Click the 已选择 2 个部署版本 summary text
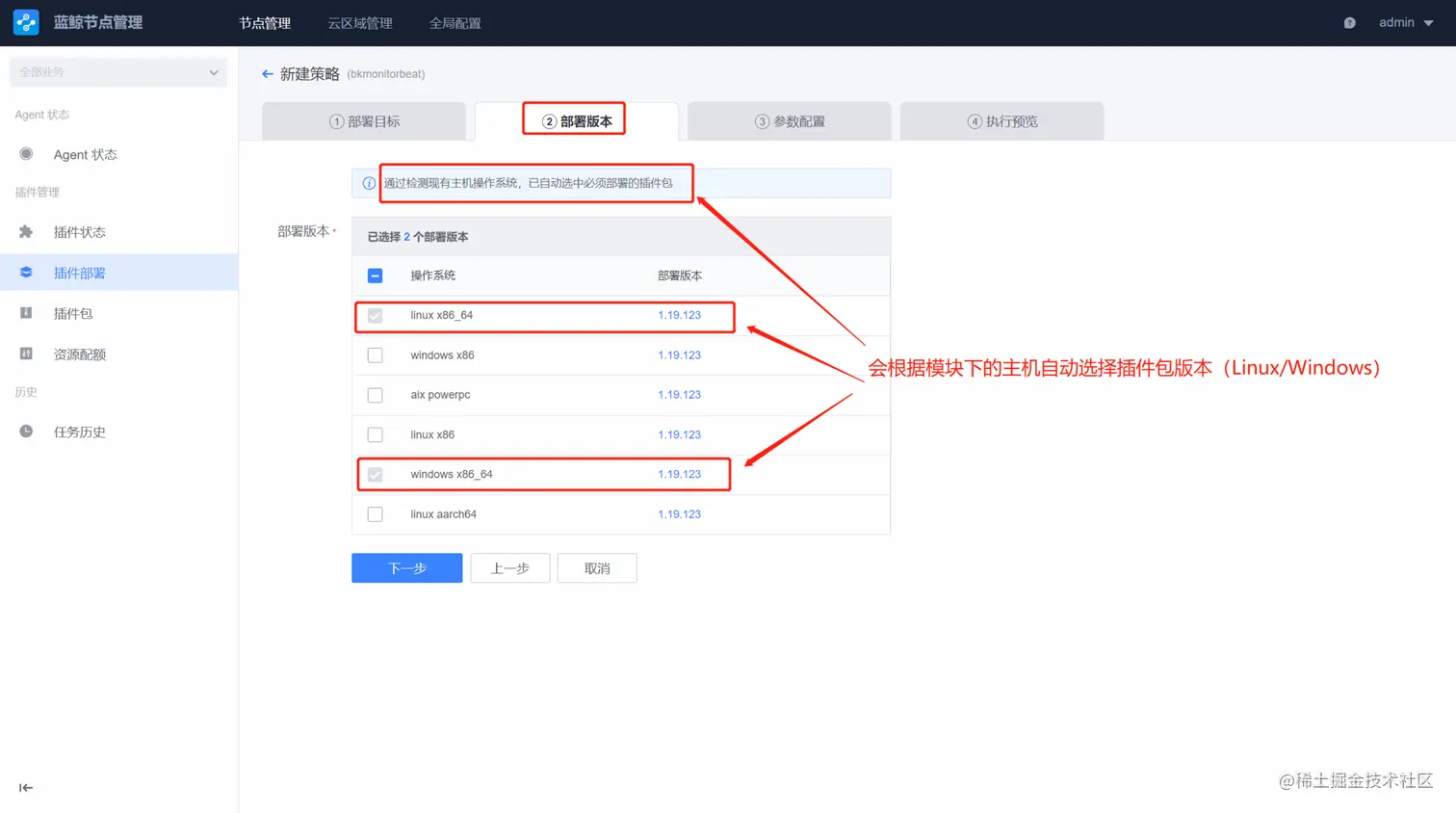The width and height of the screenshot is (1456, 813). pos(418,237)
